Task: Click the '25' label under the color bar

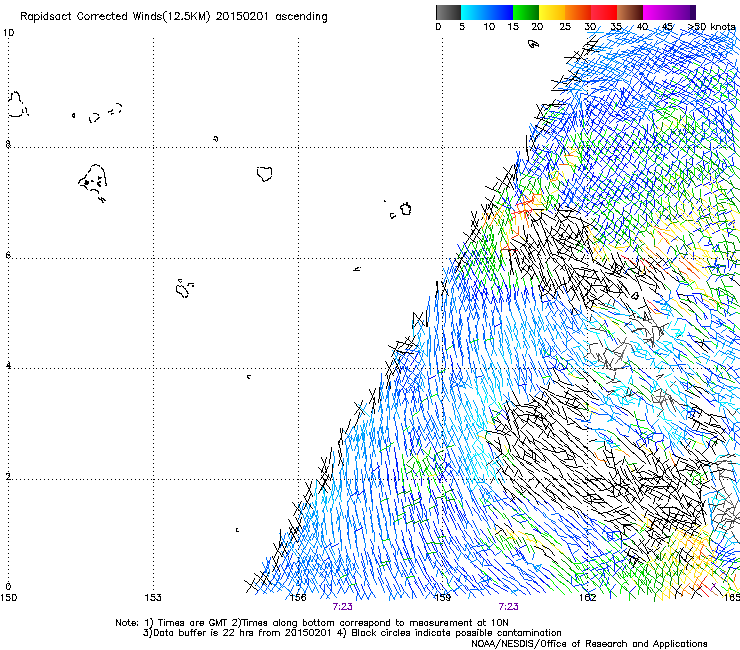Action: 565,27
